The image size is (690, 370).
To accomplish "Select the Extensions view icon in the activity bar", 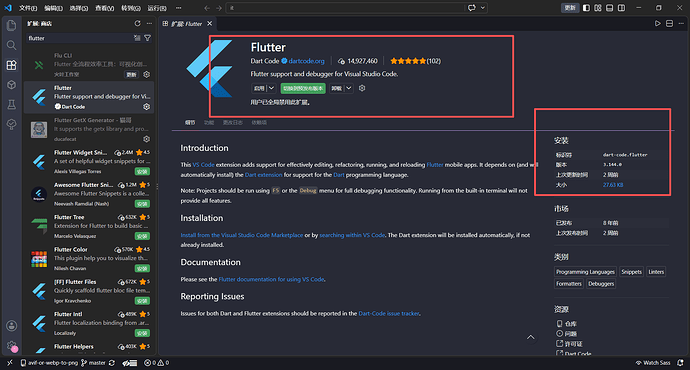I will (x=11, y=65).
